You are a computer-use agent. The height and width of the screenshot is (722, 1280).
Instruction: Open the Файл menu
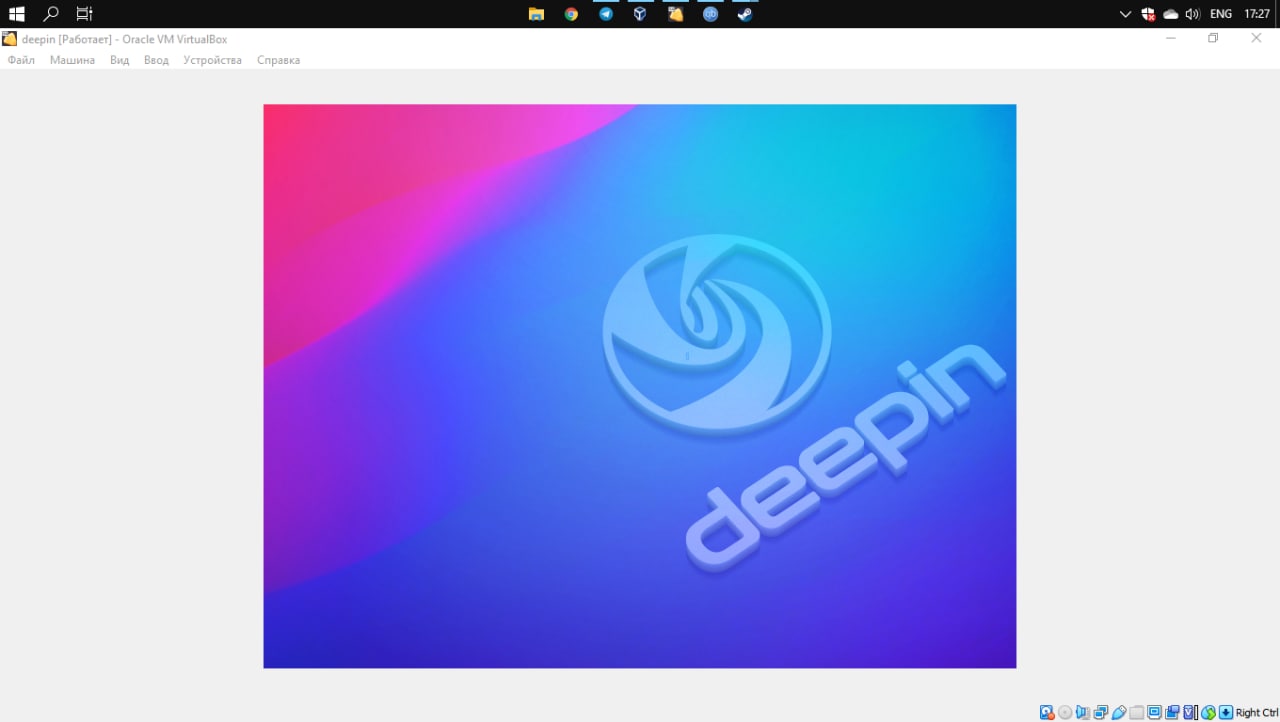click(21, 60)
